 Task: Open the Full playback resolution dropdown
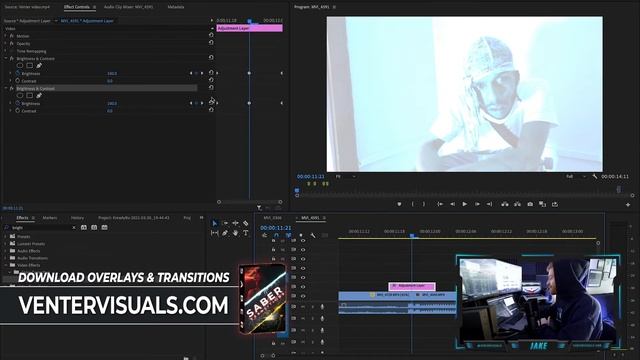pos(576,177)
